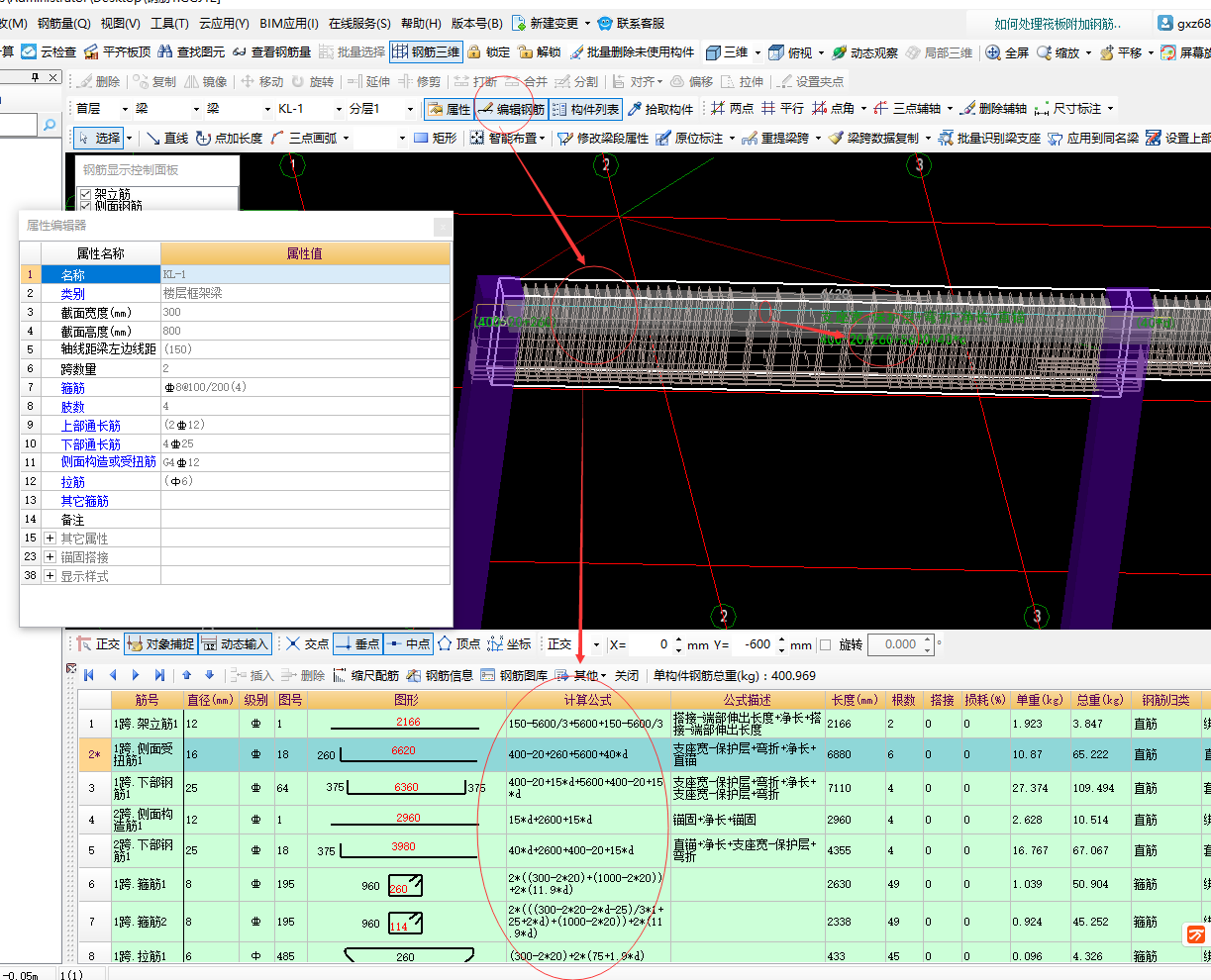Open 钢筋图库 rebar shape library
The width and height of the screenshot is (1211, 980).
[514, 675]
